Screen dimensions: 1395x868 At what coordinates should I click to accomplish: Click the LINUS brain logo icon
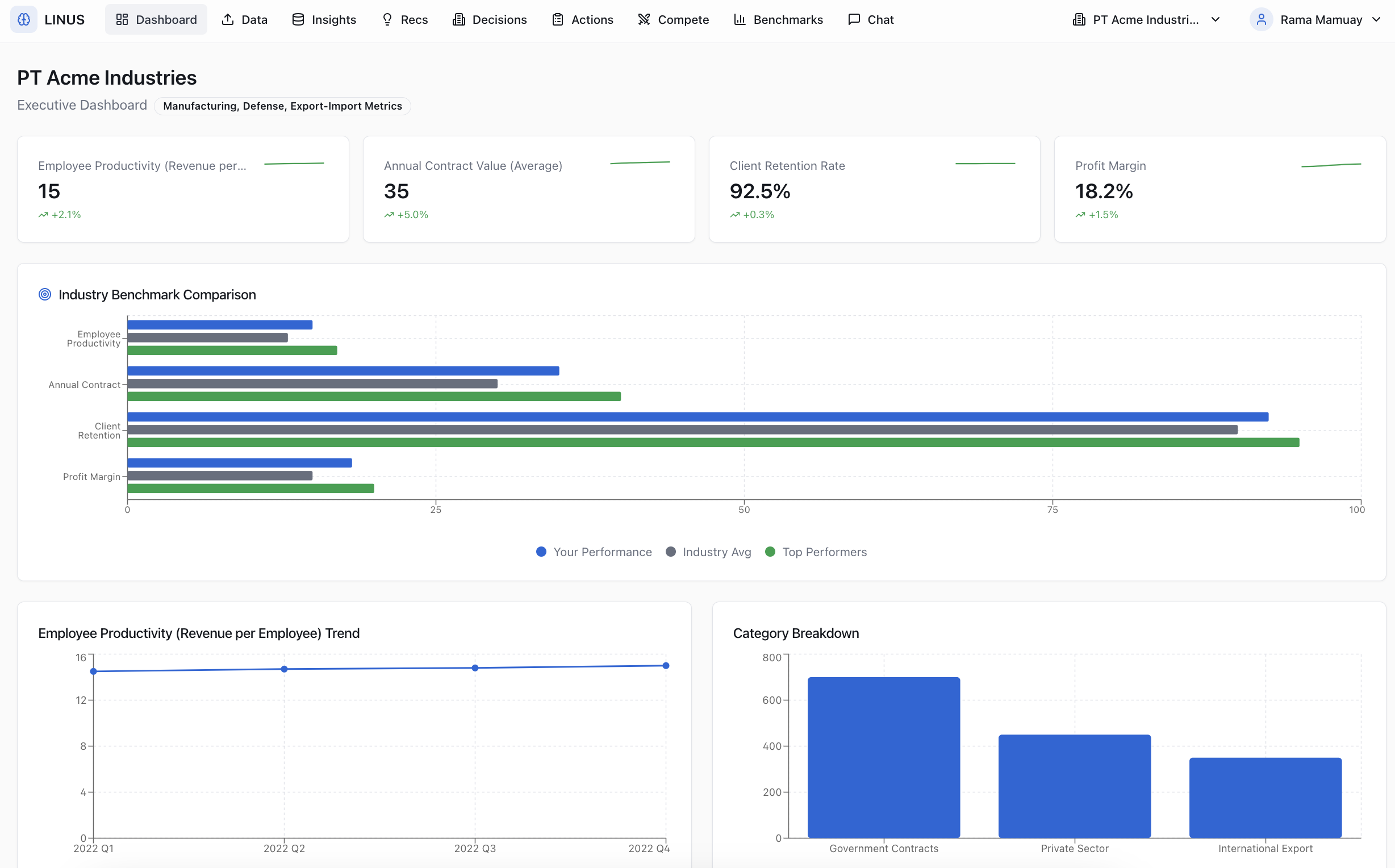(x=23, y=19)
